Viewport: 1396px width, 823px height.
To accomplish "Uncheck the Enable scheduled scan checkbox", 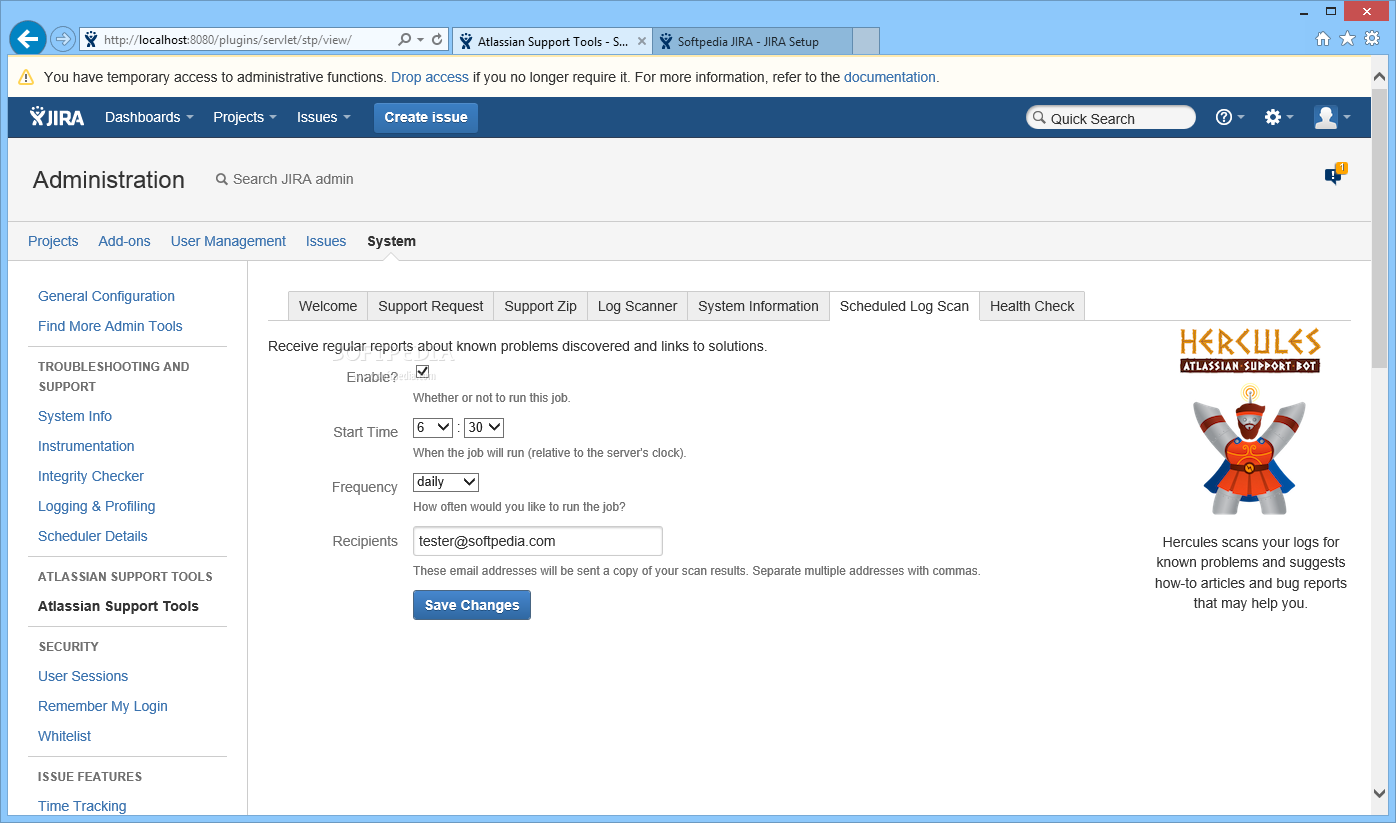I will click(422, 372).
